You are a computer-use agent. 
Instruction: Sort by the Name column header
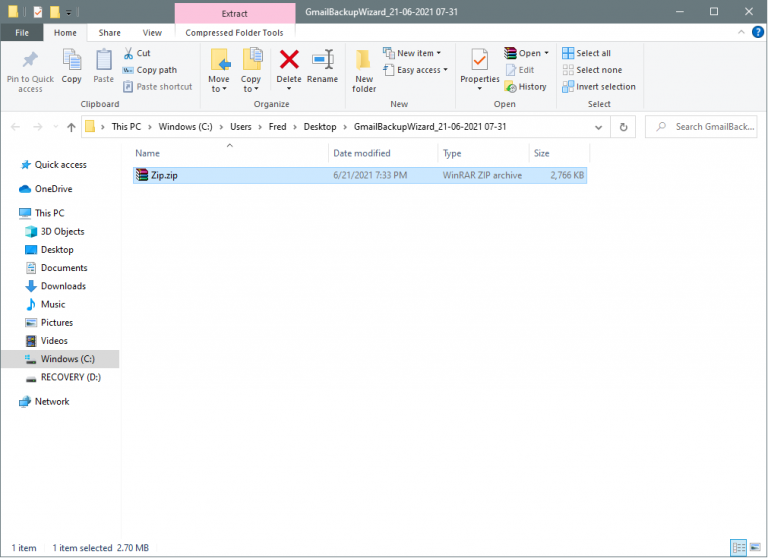pyautogui.click(x=230, y=153)
